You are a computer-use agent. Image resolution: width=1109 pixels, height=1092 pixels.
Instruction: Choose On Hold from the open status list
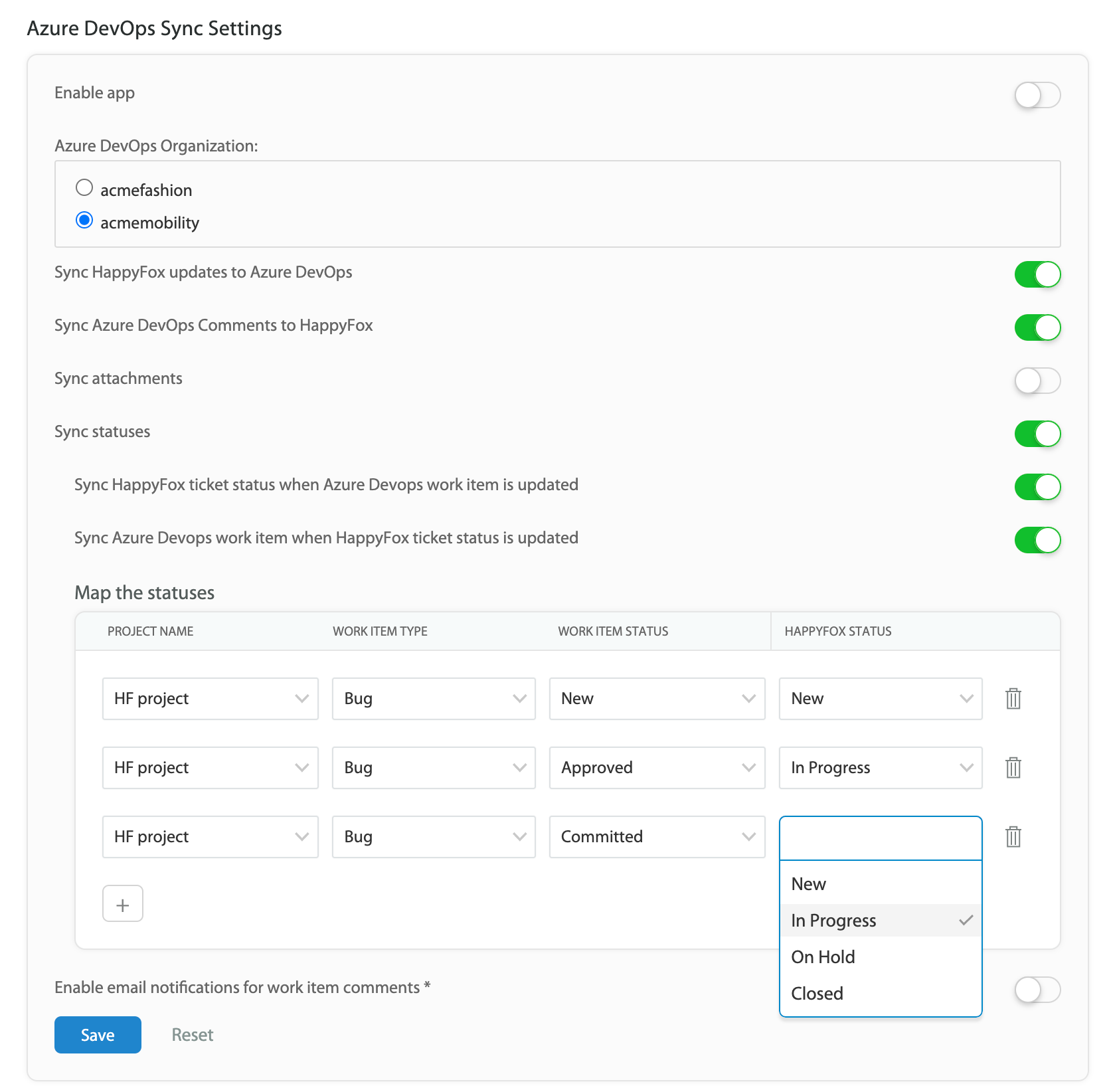(881, 957)
